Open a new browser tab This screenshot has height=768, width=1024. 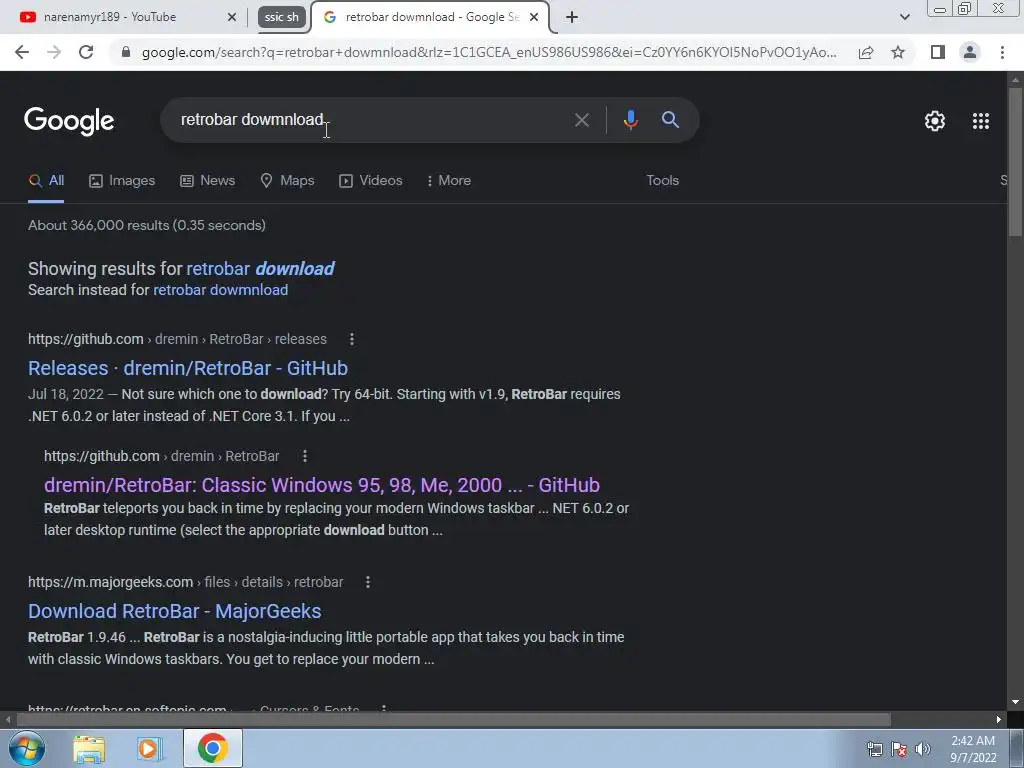(x=571, y=17)
